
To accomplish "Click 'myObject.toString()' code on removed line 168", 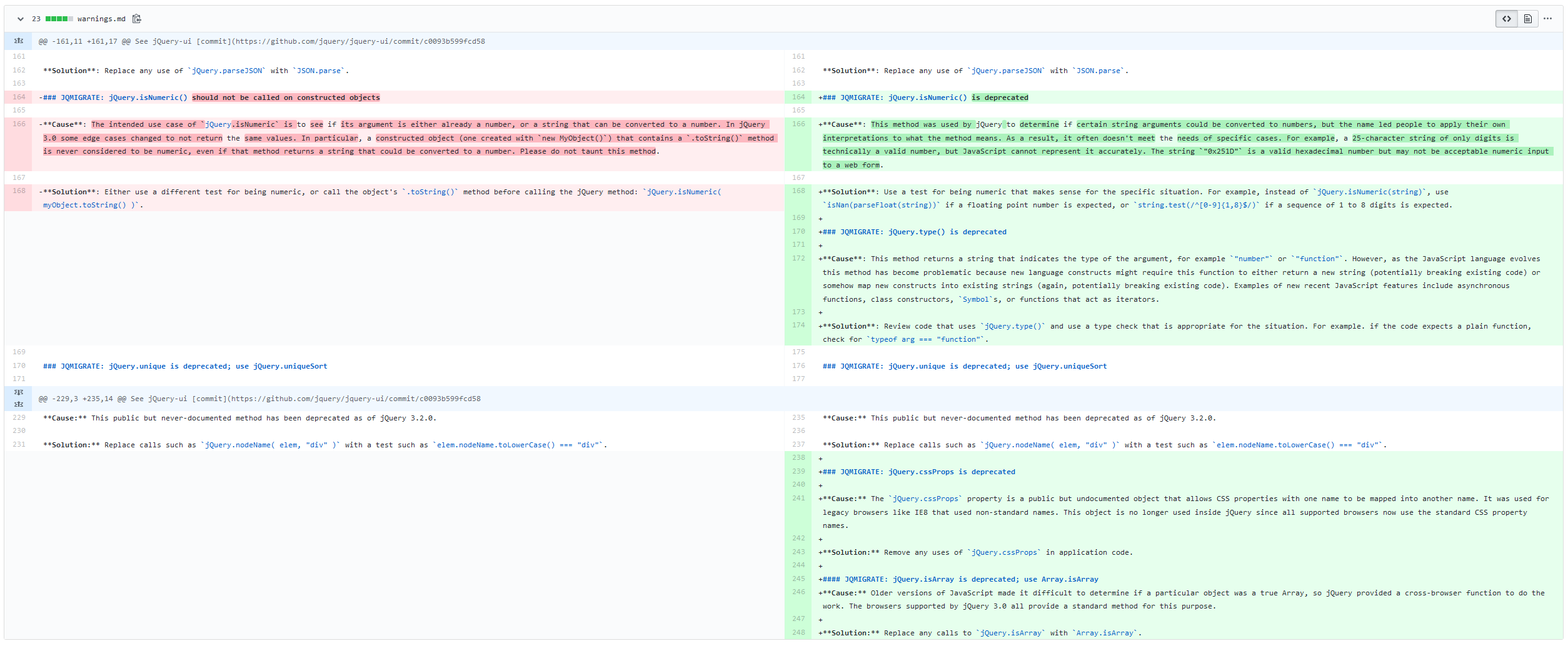I will (x=84, y=205).
